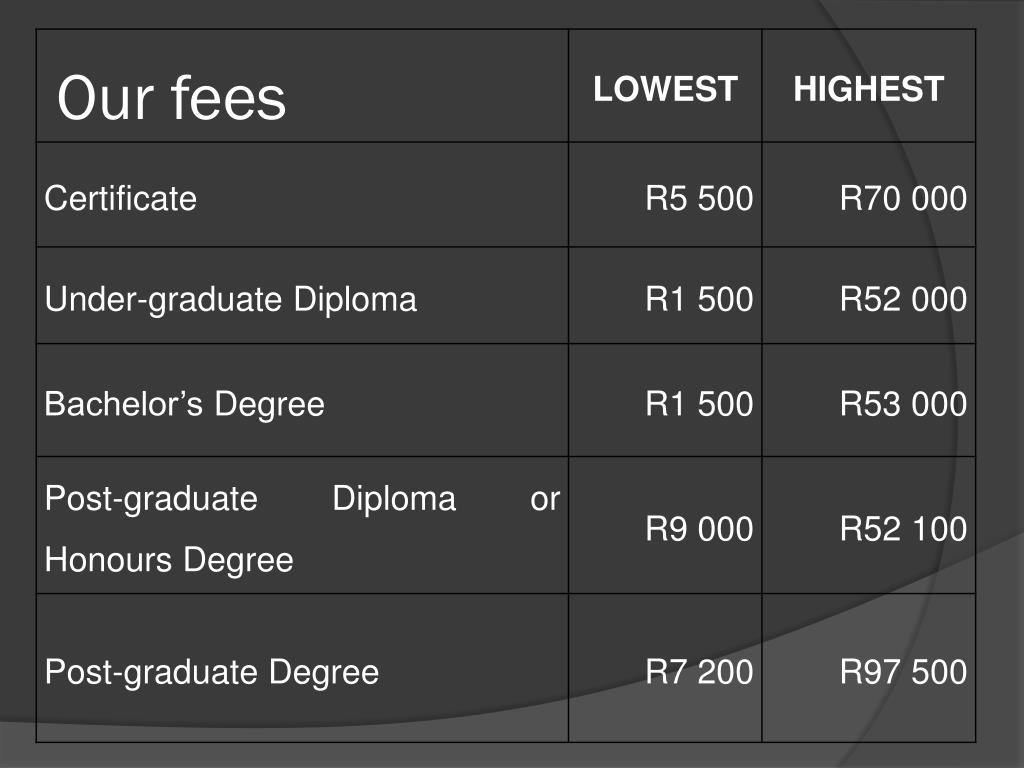Select the LOWEST column header
Viewport: 1024px width, 768px height.
click(x=665, y=89)
